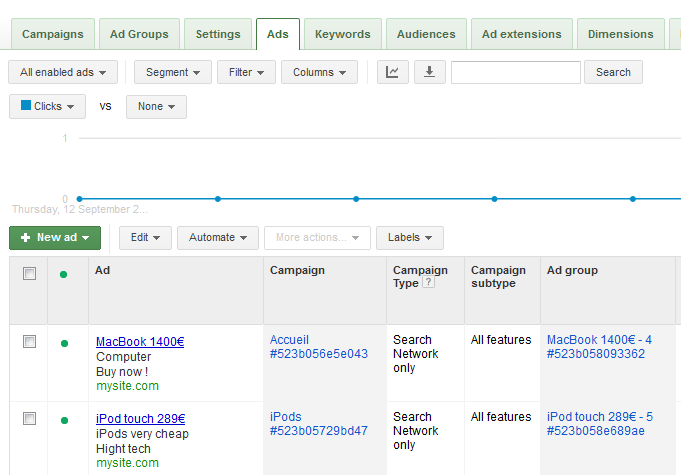681x475 pixels.
Task: Check the MacBook 1400€ ad row checkbox
Action: (x=30, y=342)
